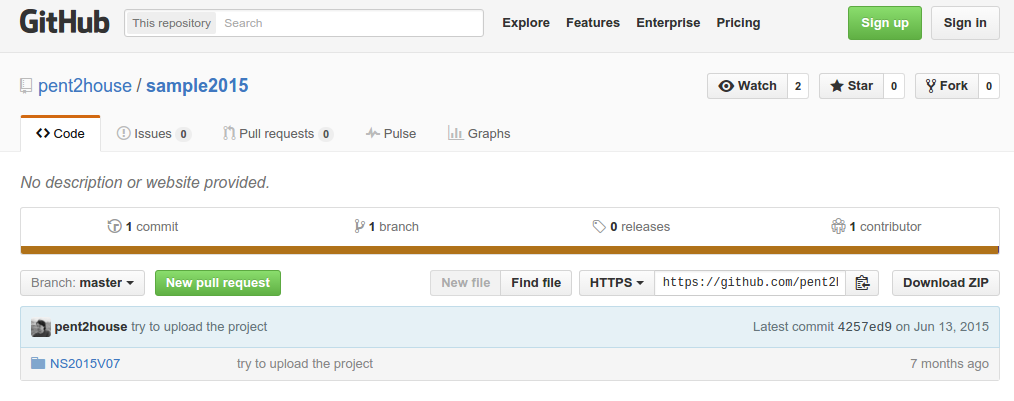Click the repository book icon beside pent2house
Screen dimensions: 1014x401
tap(26, 85)
